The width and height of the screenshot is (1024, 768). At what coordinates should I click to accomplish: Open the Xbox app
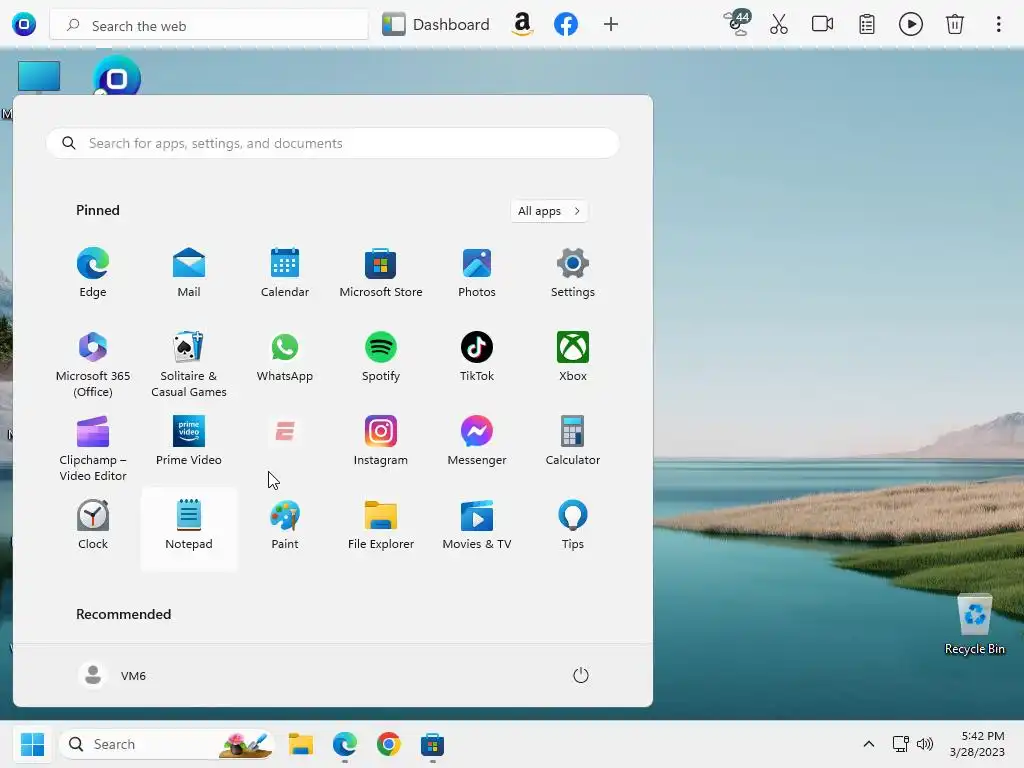[x=573, y=357]
